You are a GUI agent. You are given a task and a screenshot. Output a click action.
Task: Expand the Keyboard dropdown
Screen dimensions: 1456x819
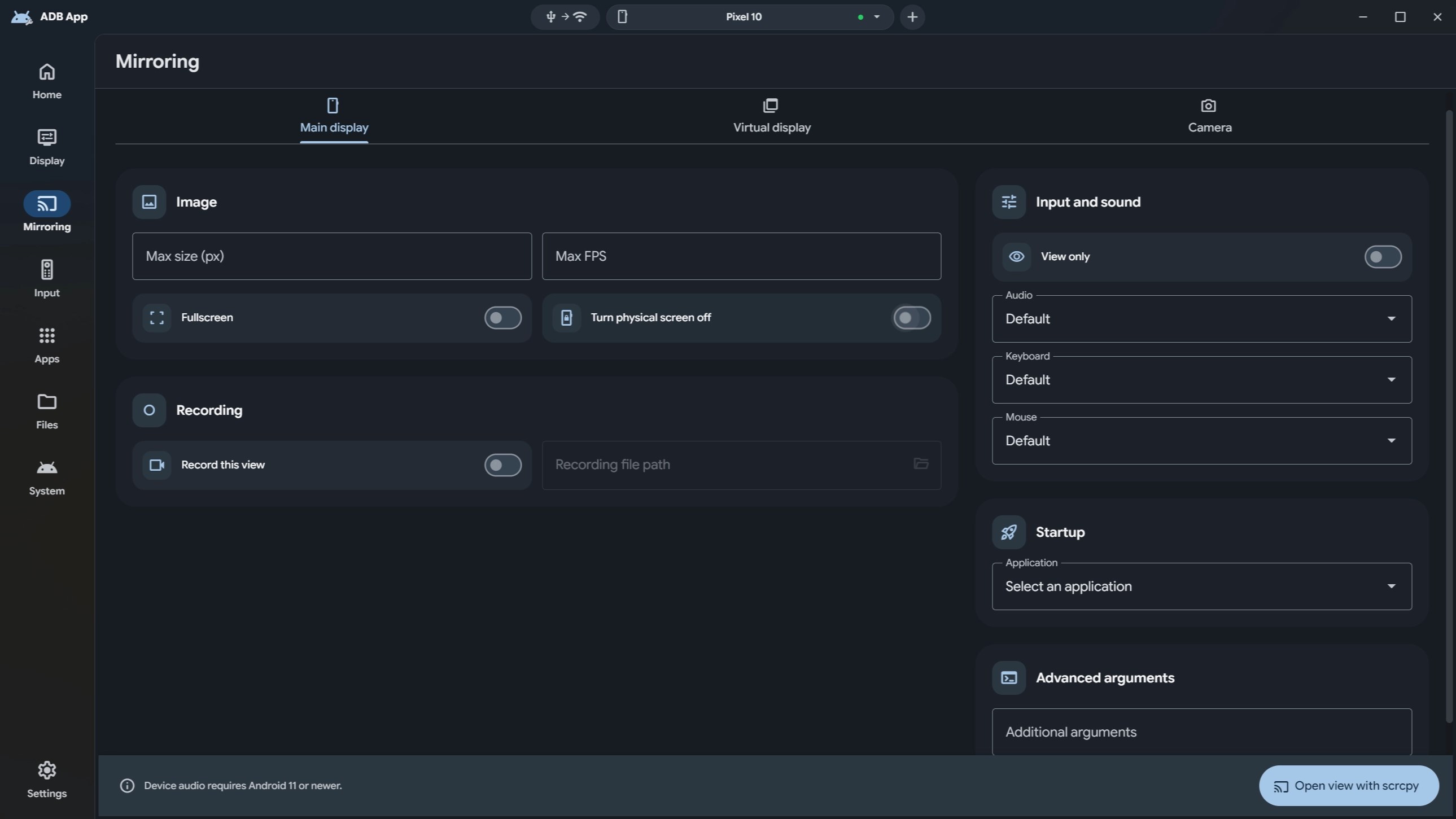click(1201, 380)
